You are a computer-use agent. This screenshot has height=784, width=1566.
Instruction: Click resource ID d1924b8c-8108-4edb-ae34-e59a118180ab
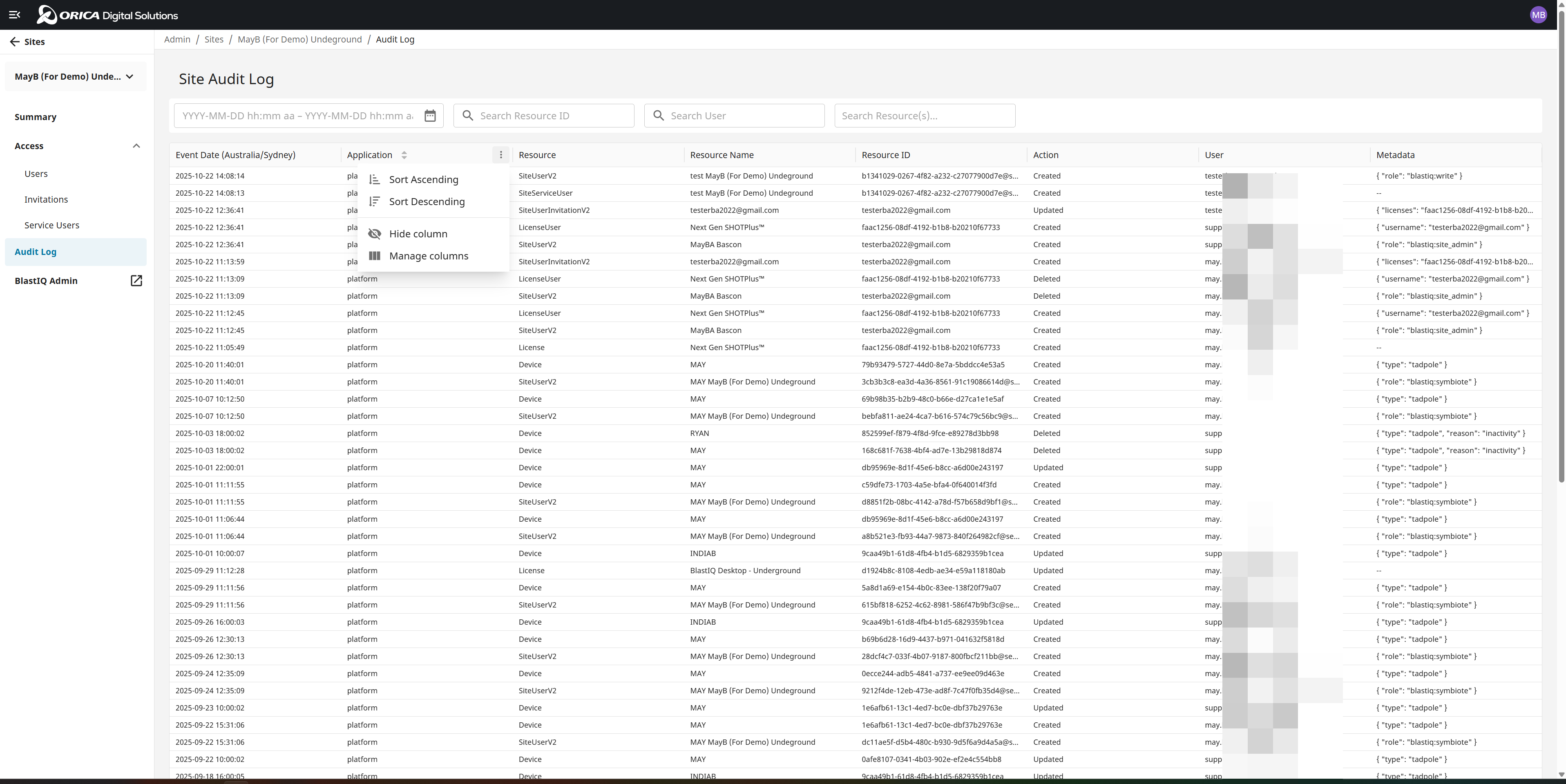pyautogui.click(x=933, y=571)
